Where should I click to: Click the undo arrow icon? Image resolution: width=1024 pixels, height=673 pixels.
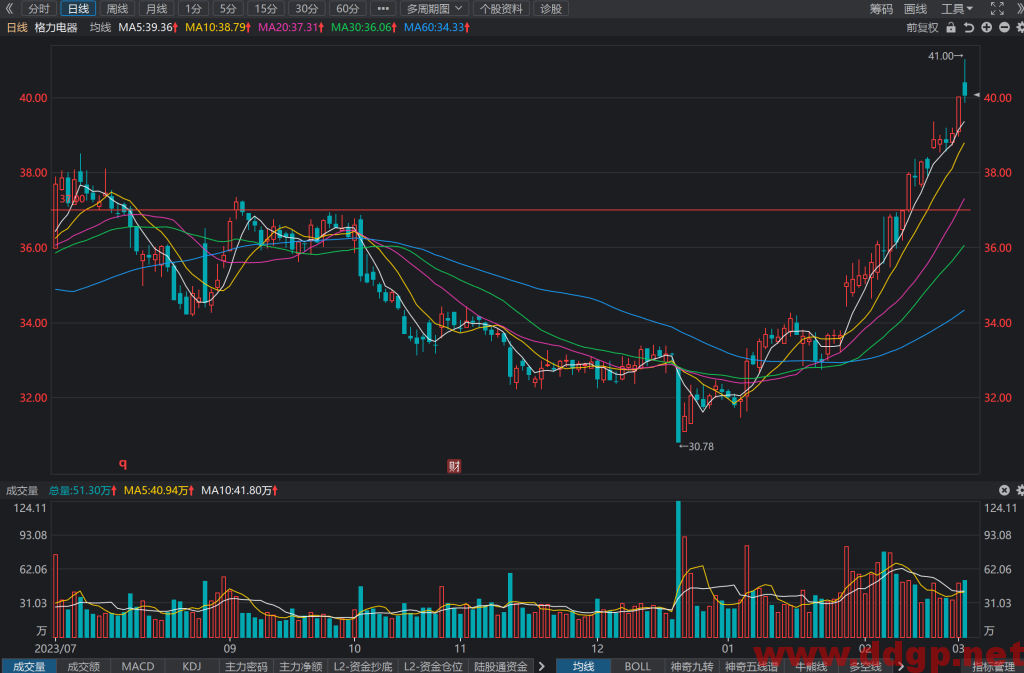(968, 27)
